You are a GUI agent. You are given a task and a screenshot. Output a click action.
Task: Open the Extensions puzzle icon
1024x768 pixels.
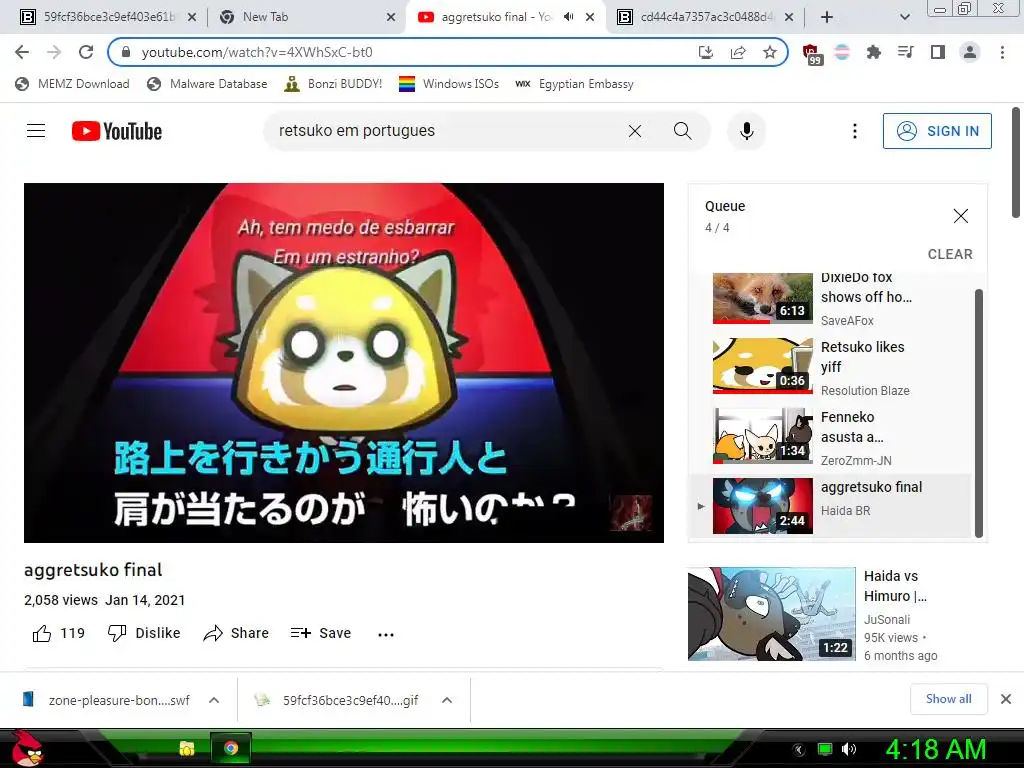coord(873,52)
